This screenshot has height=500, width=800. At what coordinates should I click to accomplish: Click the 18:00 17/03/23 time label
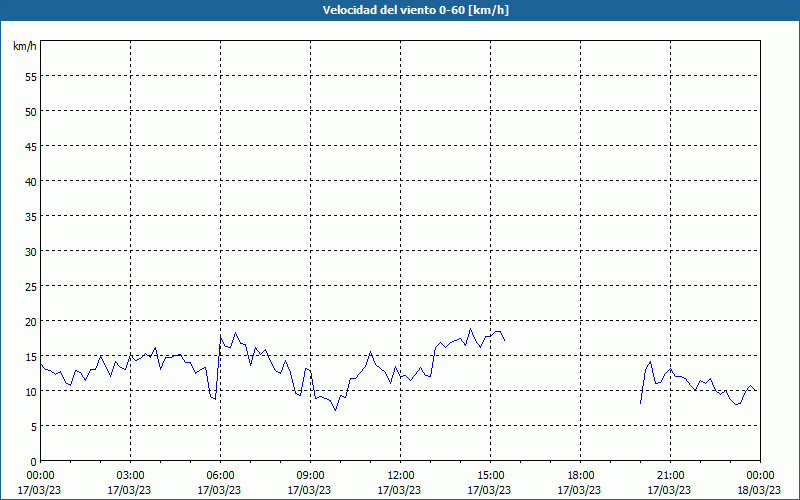pyautogui.click(x=580, y=483)
